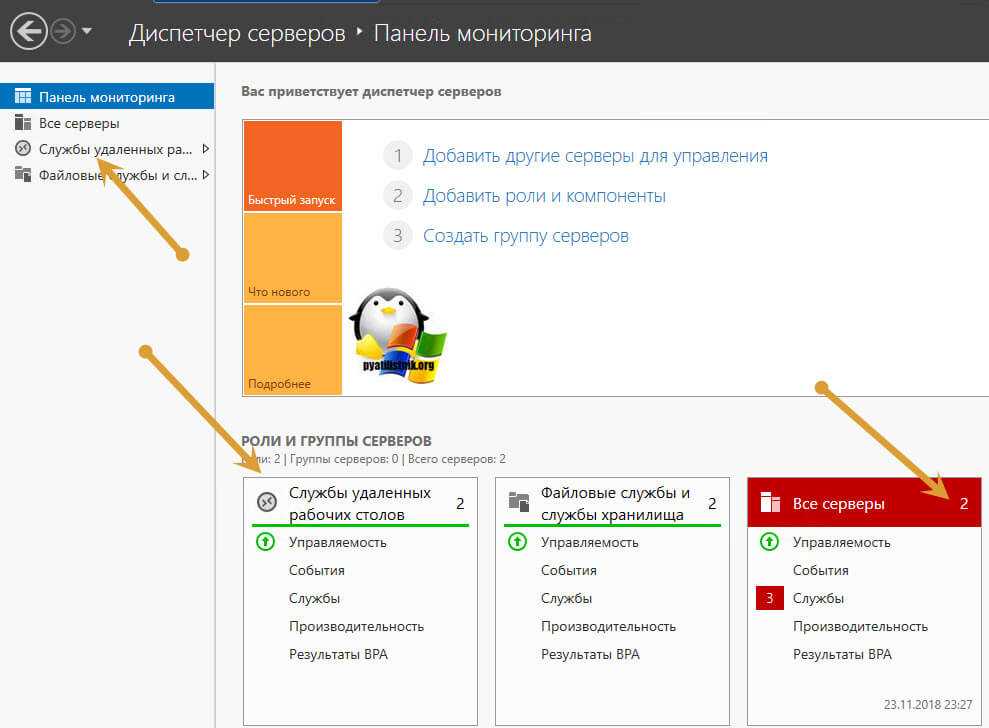The height and width of the screenshot is (728, 989).
Task: Click the green Управляемость status icon in Все серверы
Action: click(x=769, y=542)
